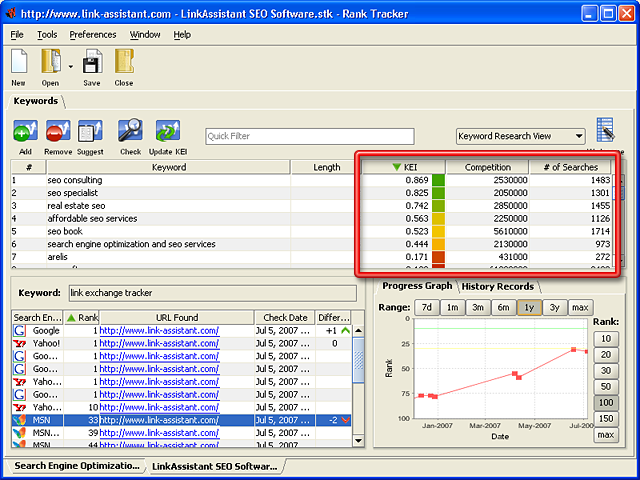
Task: Click the yellow KEI swatch for 0.523
Action: (438, 231)
